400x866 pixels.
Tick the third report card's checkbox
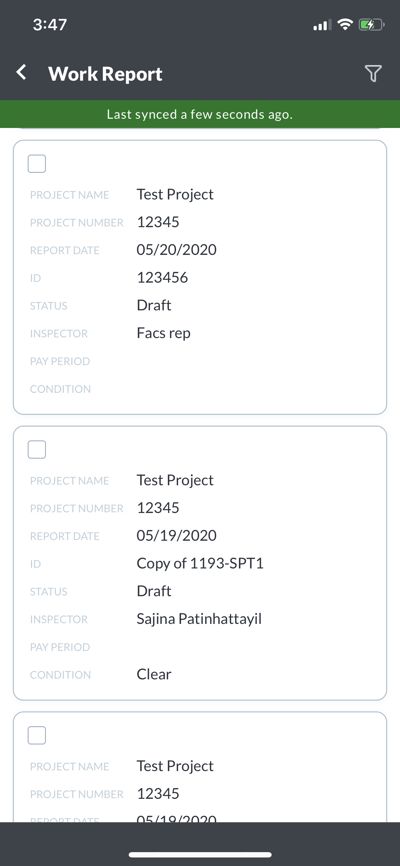click(x=37, y=736)
